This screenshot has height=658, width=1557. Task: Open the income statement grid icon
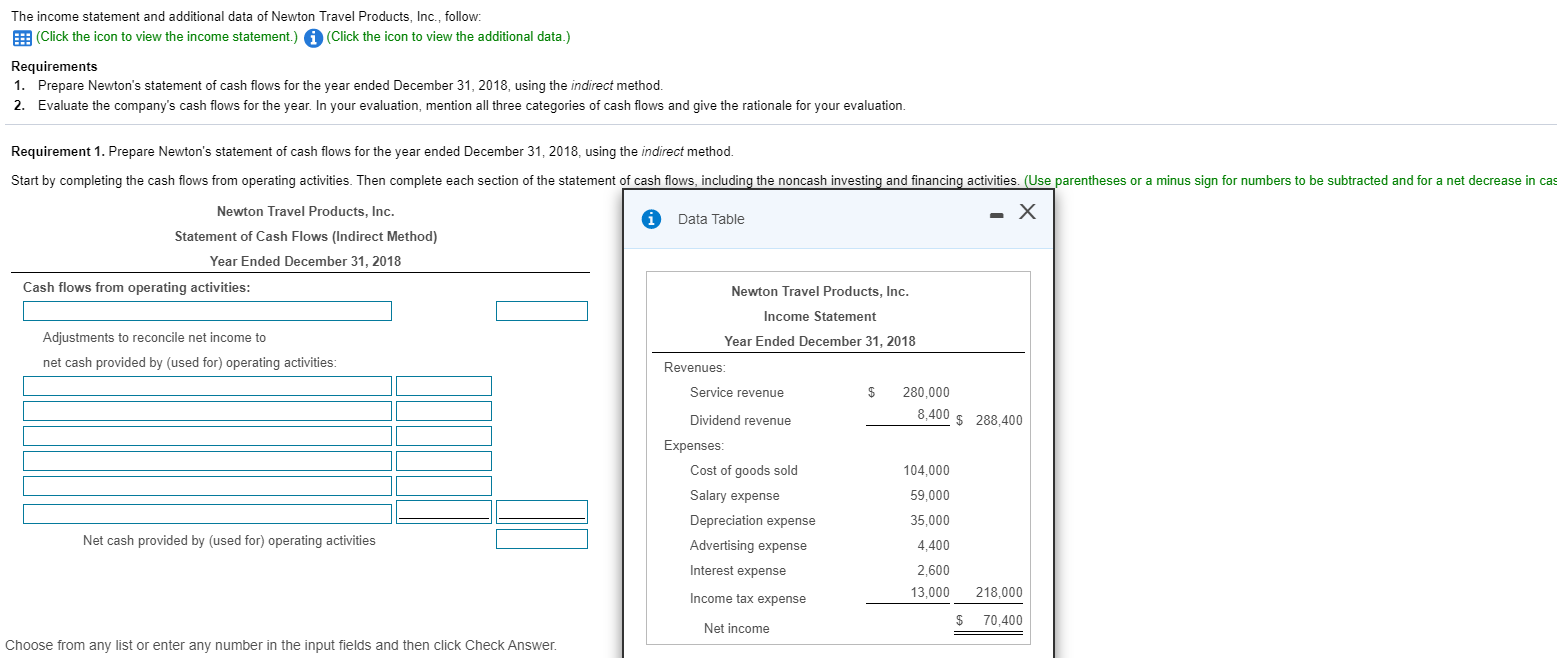coord(22,38)
